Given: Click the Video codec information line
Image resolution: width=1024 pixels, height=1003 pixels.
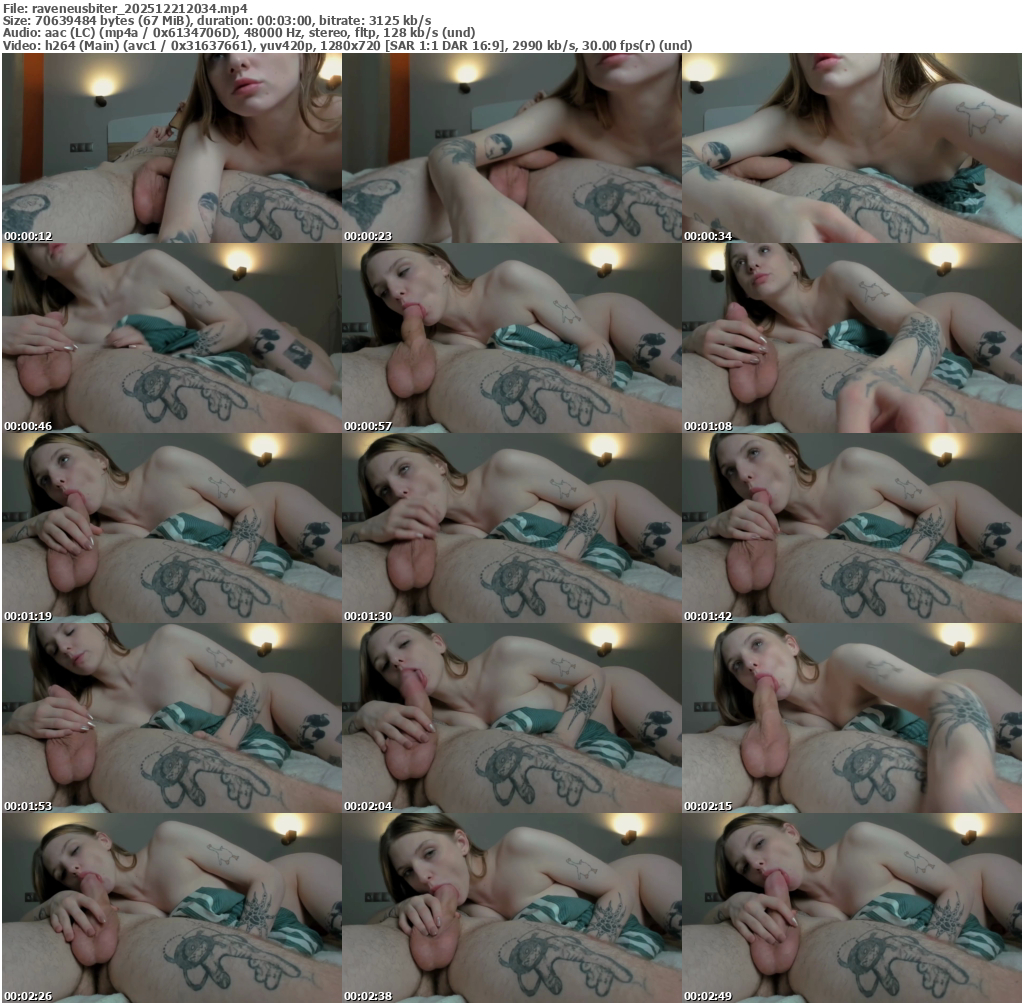Looking at the screenshot, I should click(x=347, y=46).
